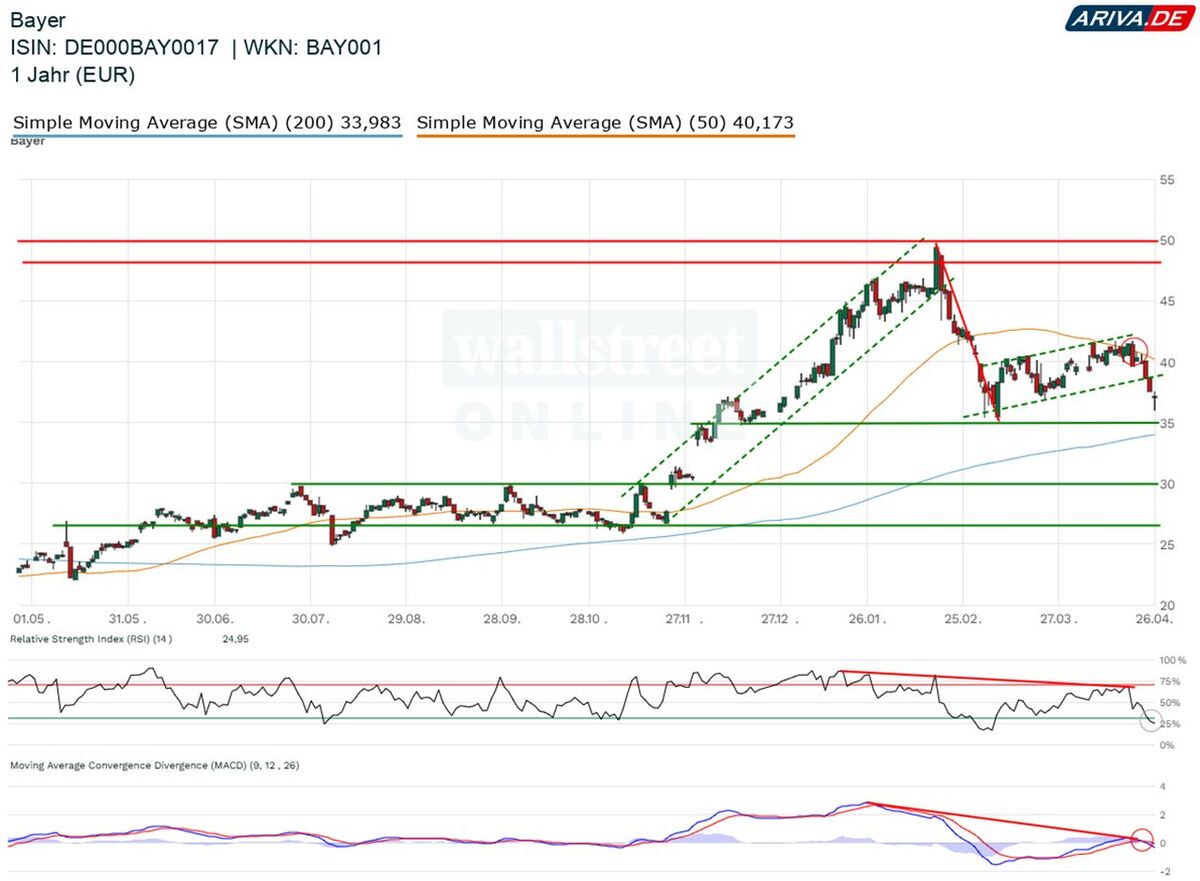Click the ARIVA.DE logo

[x=1129, y=17]
